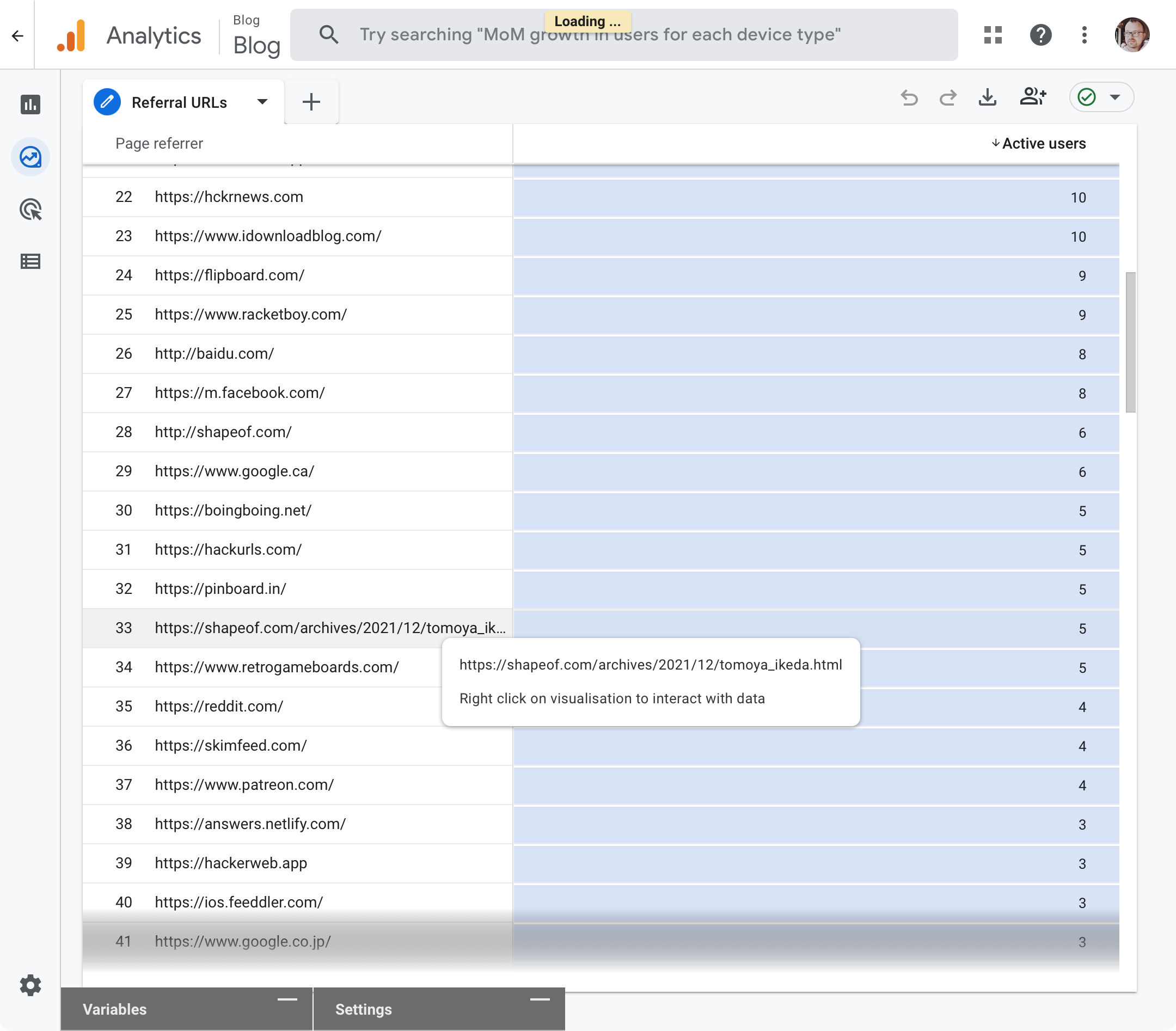
Task: Select row https://m.facebook.com/
Action: 601,392
